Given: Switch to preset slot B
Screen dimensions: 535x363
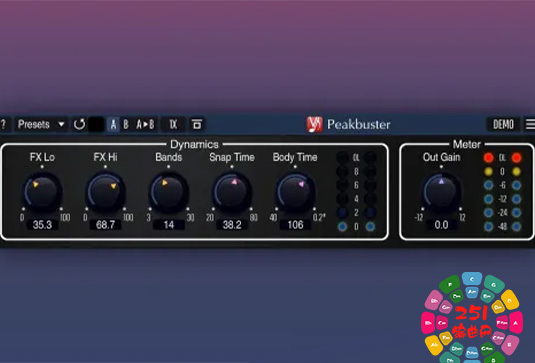Looking at the screenshot, I should tap(126, 124).
